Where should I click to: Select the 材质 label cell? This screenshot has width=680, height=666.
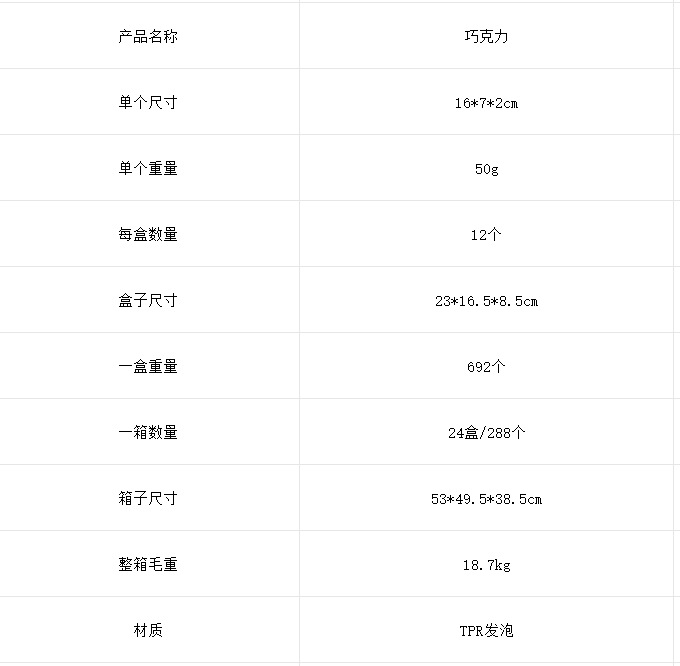[148, 629]
